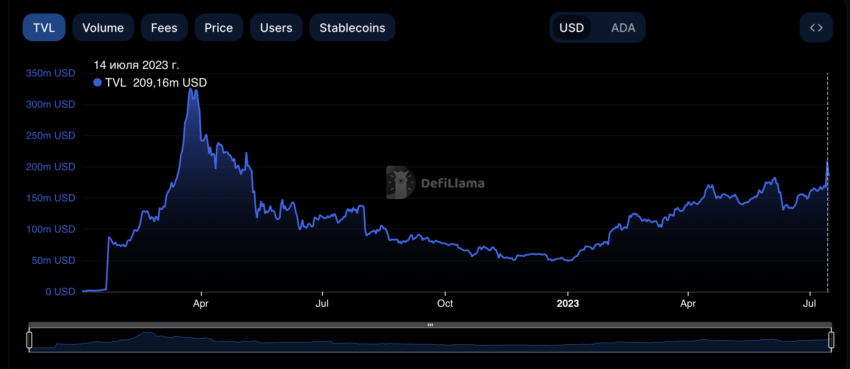Click the 350m USD axis label
This screenshot has height=369, width=850.
coord(50,73)
